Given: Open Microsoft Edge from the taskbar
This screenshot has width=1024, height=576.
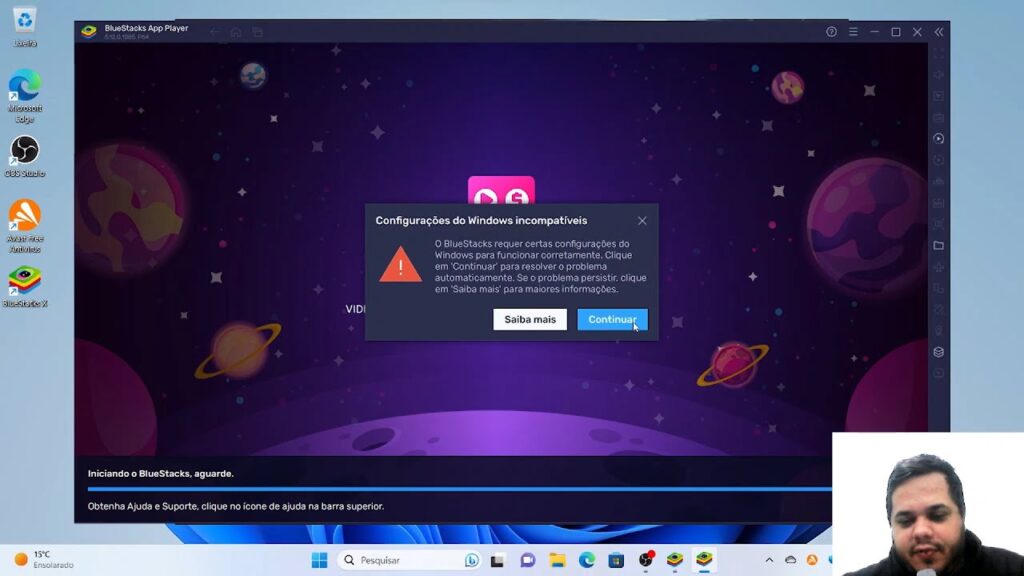Looking at the screenshot, I should coord(586,560).
